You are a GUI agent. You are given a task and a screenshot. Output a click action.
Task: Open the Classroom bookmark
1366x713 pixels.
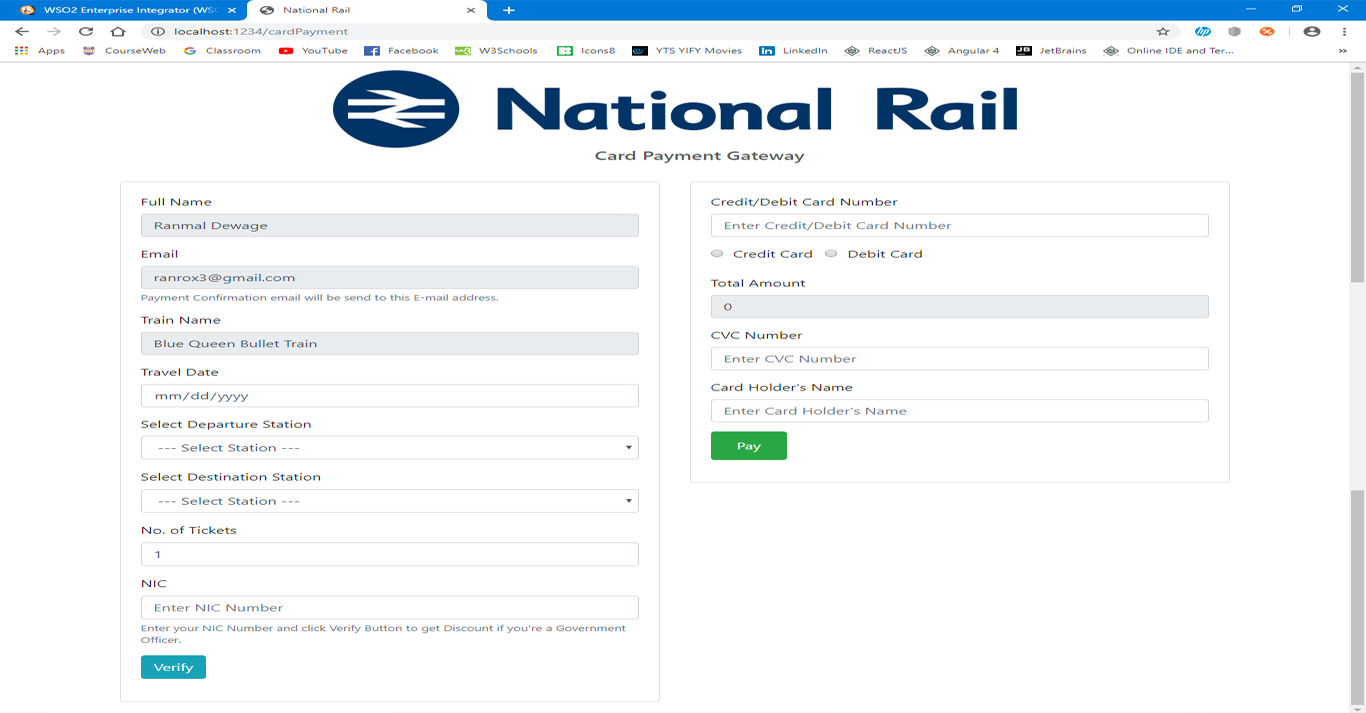click(222, 51)
